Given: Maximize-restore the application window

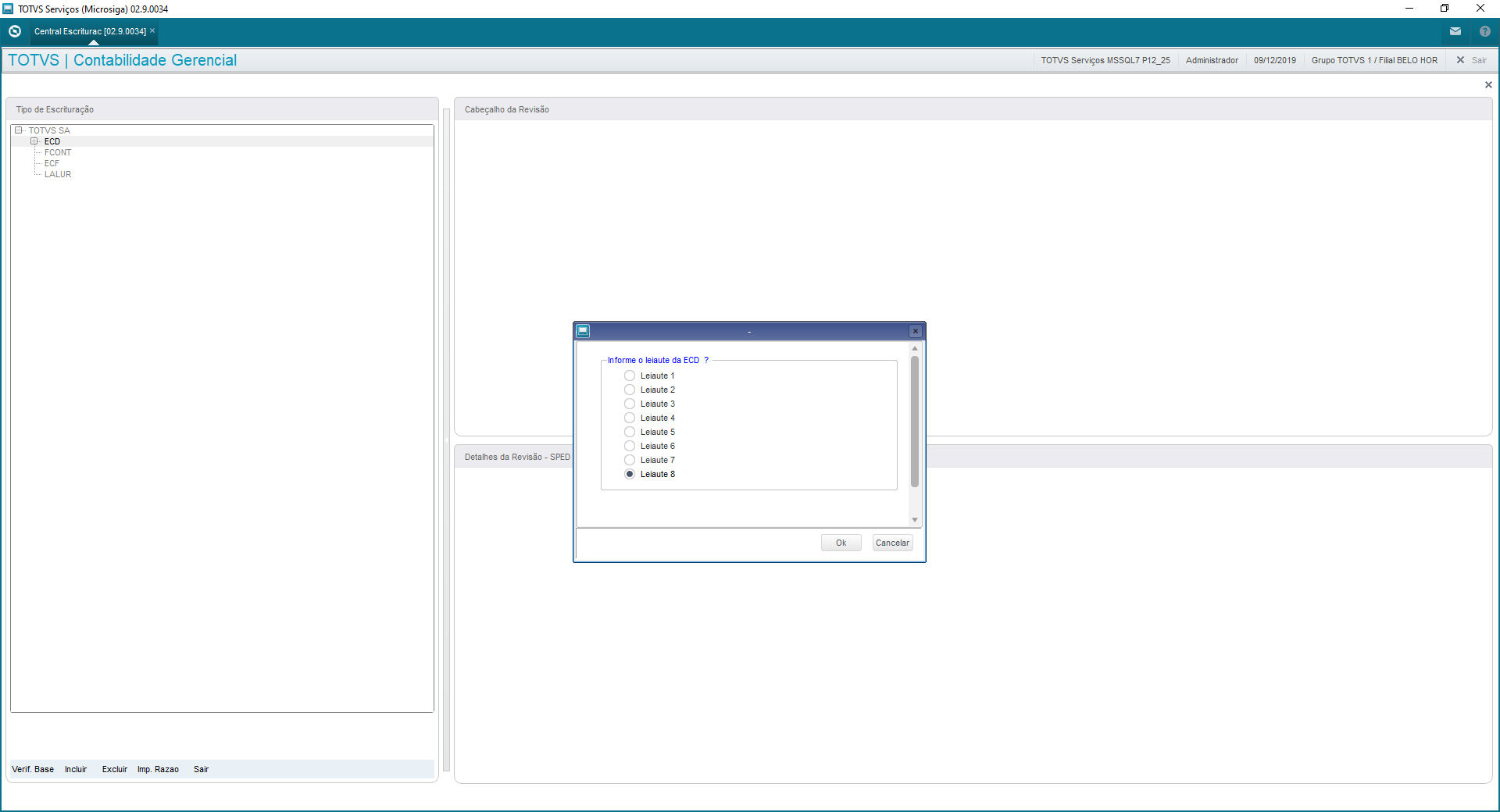Looking at the screenshot, I should point(1445,9).
